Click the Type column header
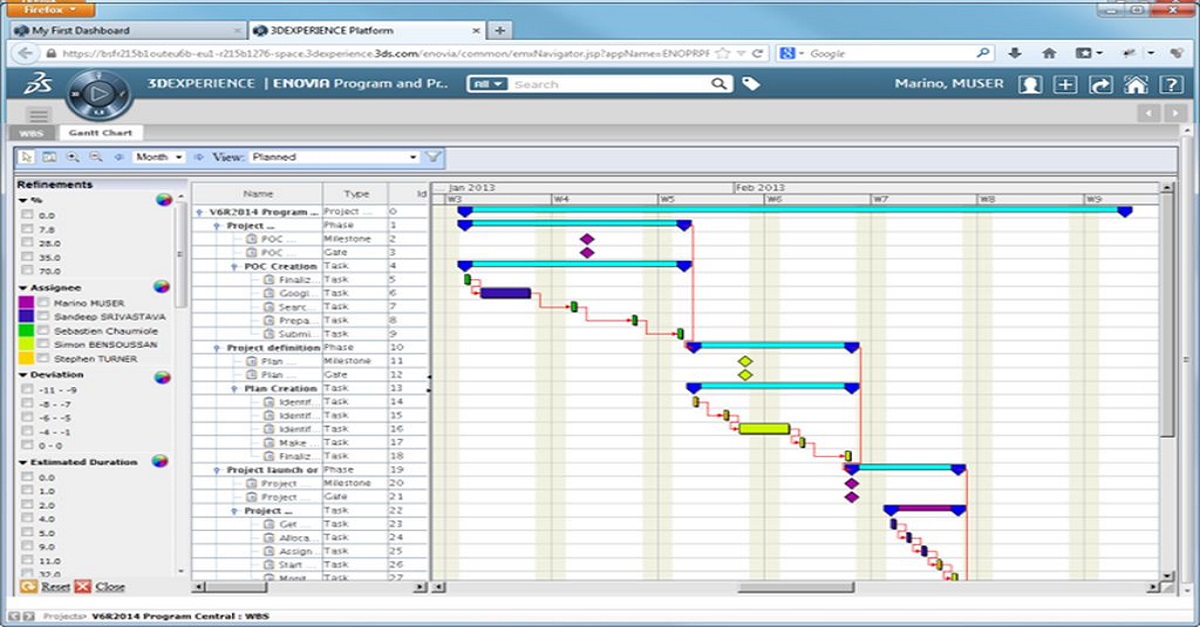This screenshot has width=1200, height=627. point(356,194)
